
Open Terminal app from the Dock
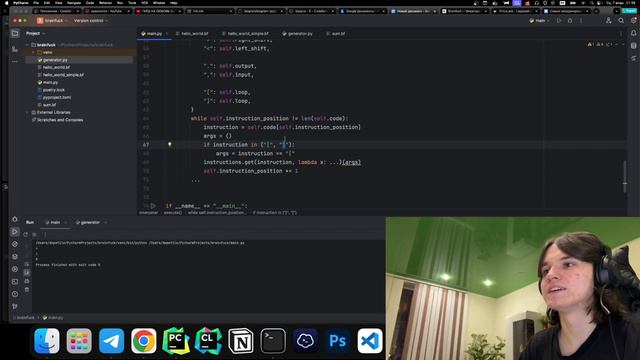(273, 340)
